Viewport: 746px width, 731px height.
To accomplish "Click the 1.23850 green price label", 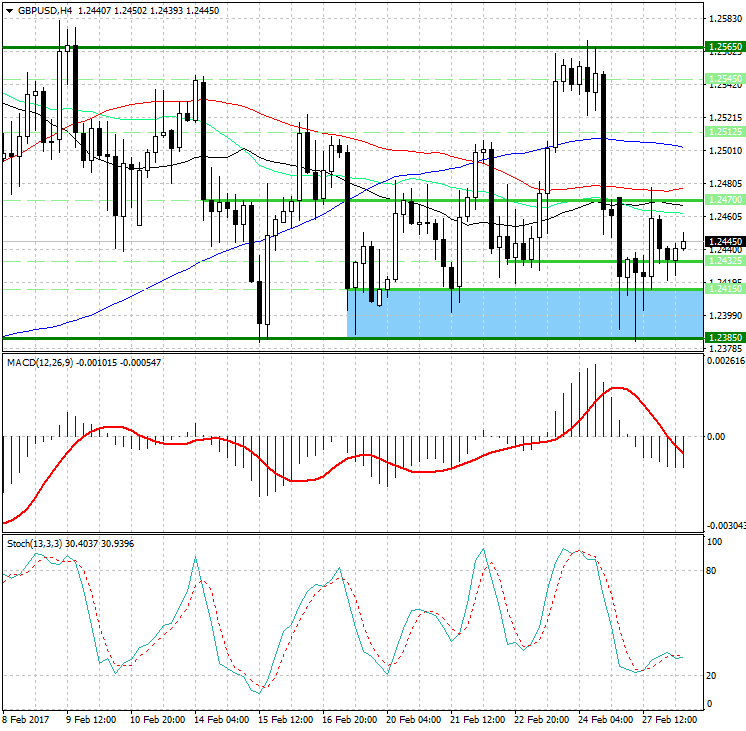I will (x=723, y=338).
